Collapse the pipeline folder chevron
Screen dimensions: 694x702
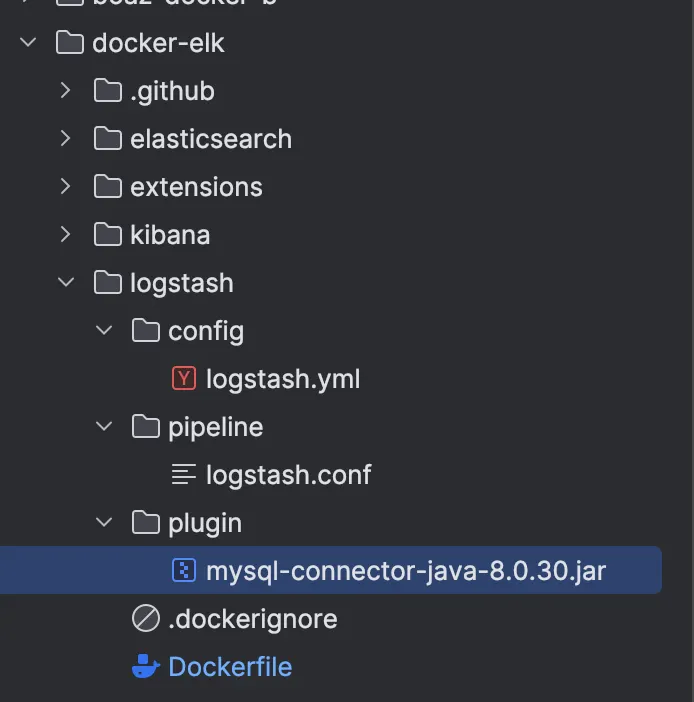click(104, 427)
